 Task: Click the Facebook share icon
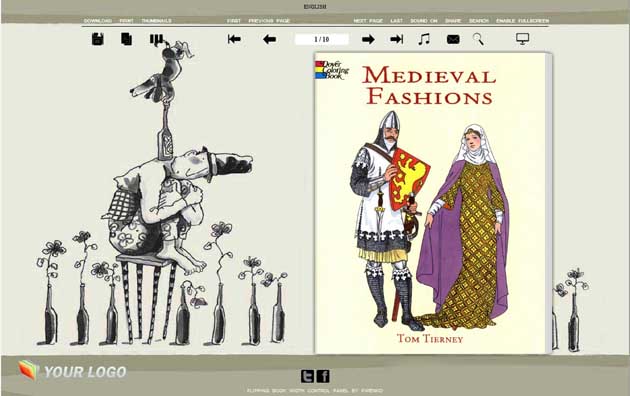(323, 376)
